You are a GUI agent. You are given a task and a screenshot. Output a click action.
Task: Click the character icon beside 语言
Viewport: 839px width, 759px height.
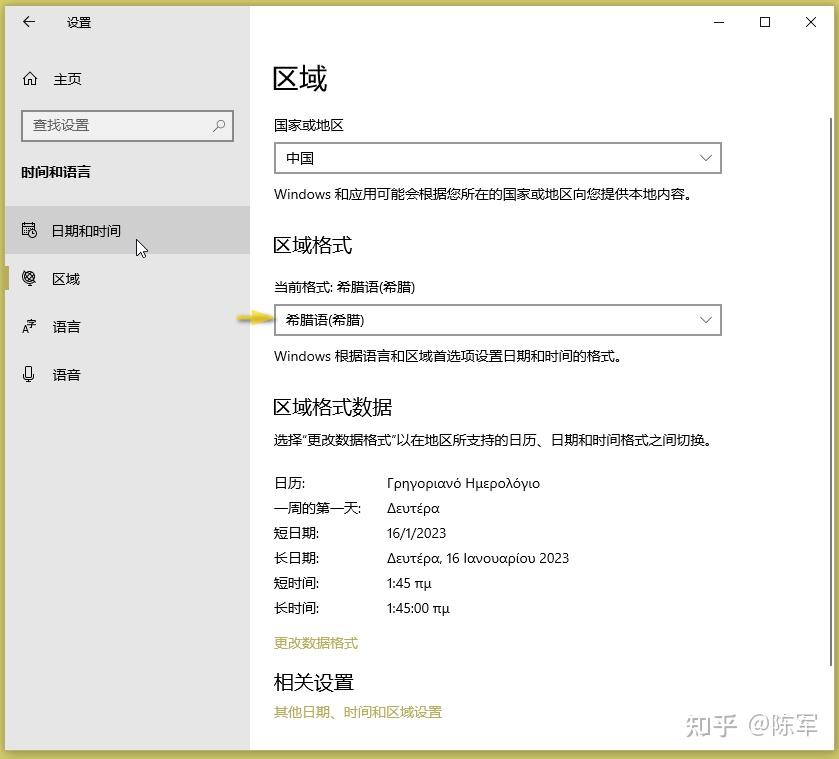tap(28, 326)
